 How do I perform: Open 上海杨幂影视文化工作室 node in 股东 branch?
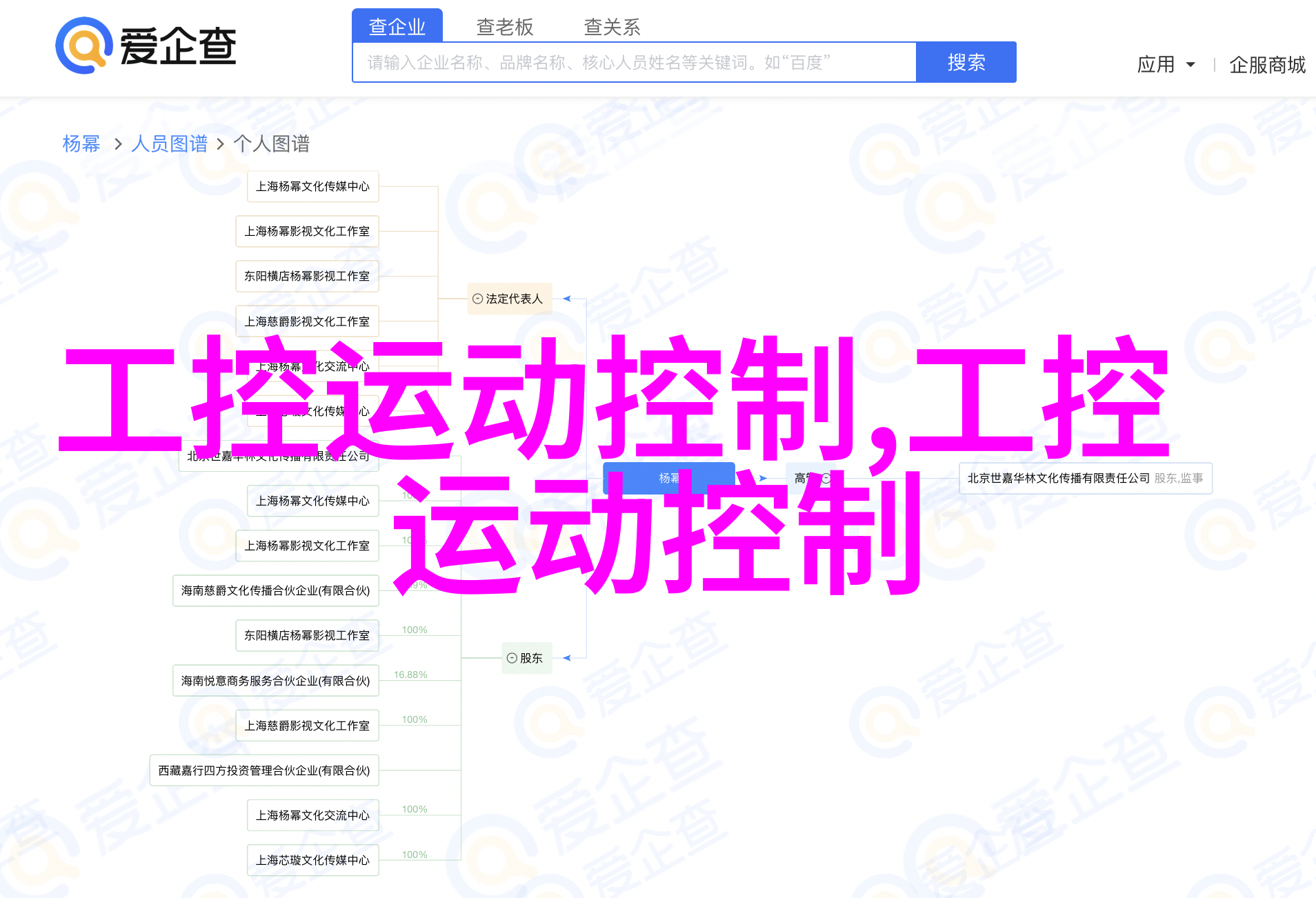click(x=307, y=546)
